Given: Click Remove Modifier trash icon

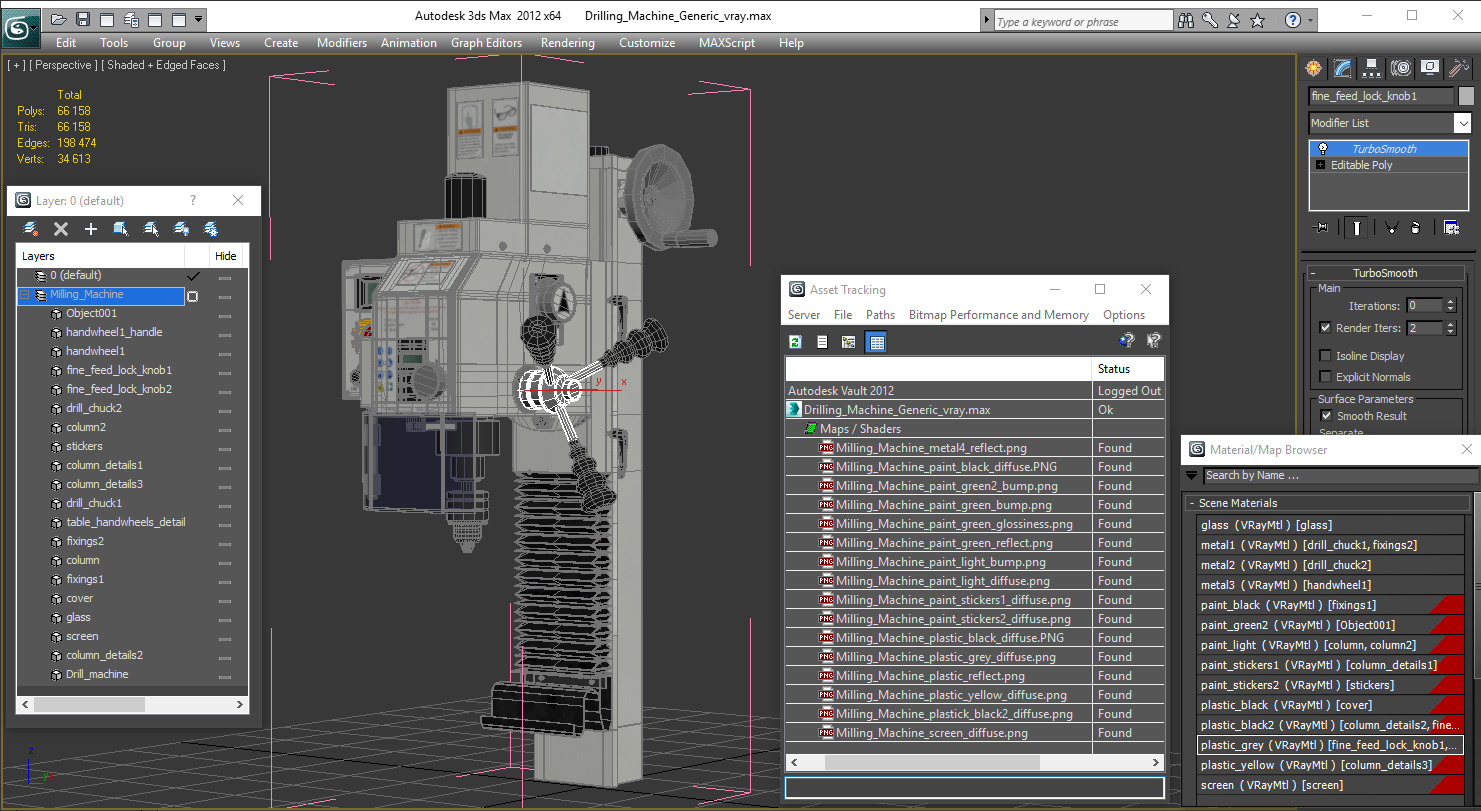Looking at the screenshot, I should tap(1415, 228).
